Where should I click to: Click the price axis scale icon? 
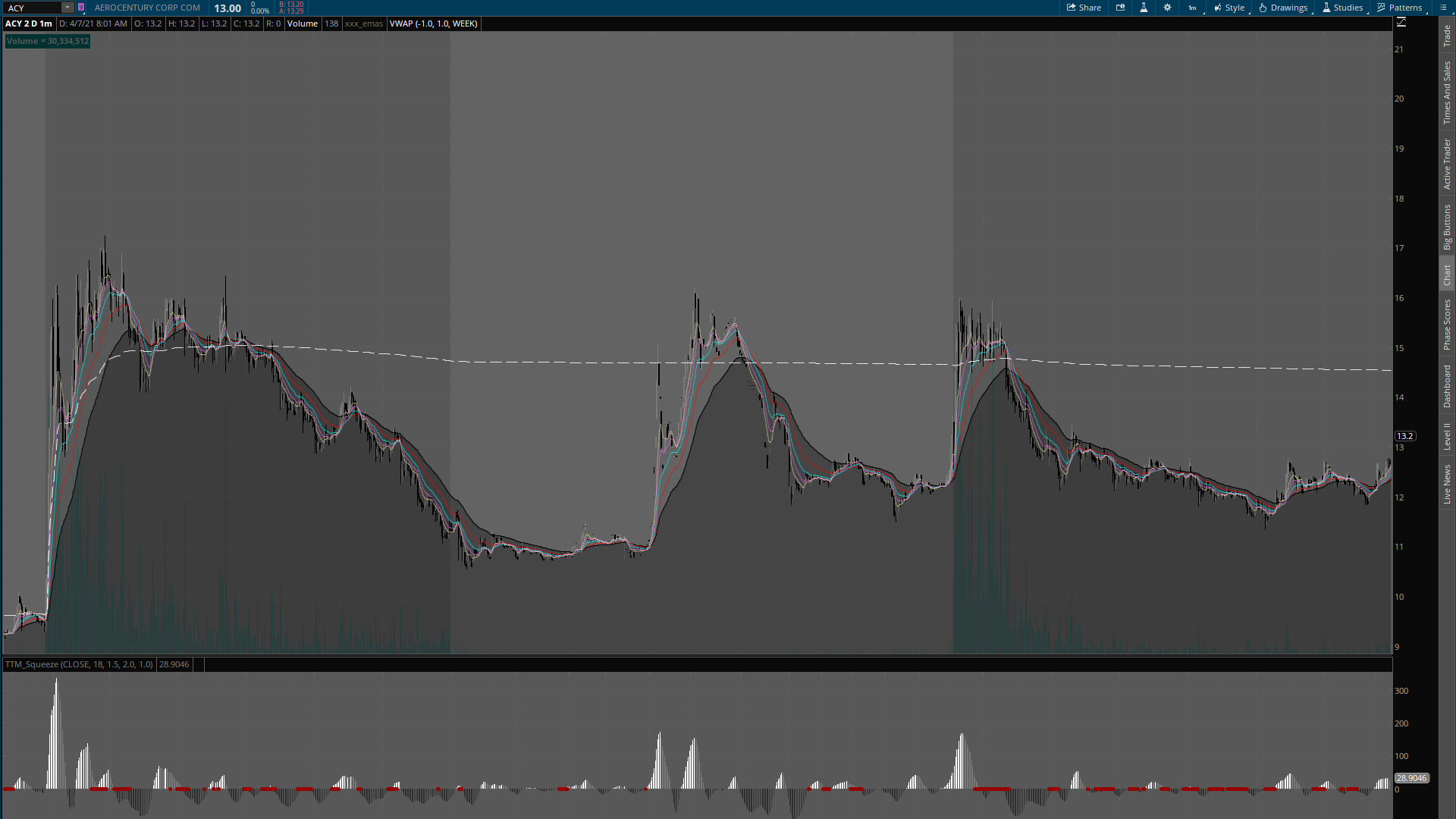(x=1401, y=23)
